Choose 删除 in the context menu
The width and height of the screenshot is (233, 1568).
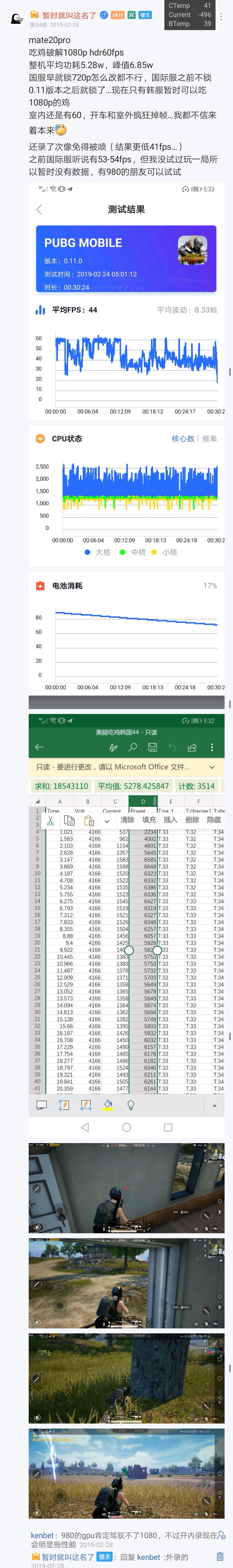192,820
